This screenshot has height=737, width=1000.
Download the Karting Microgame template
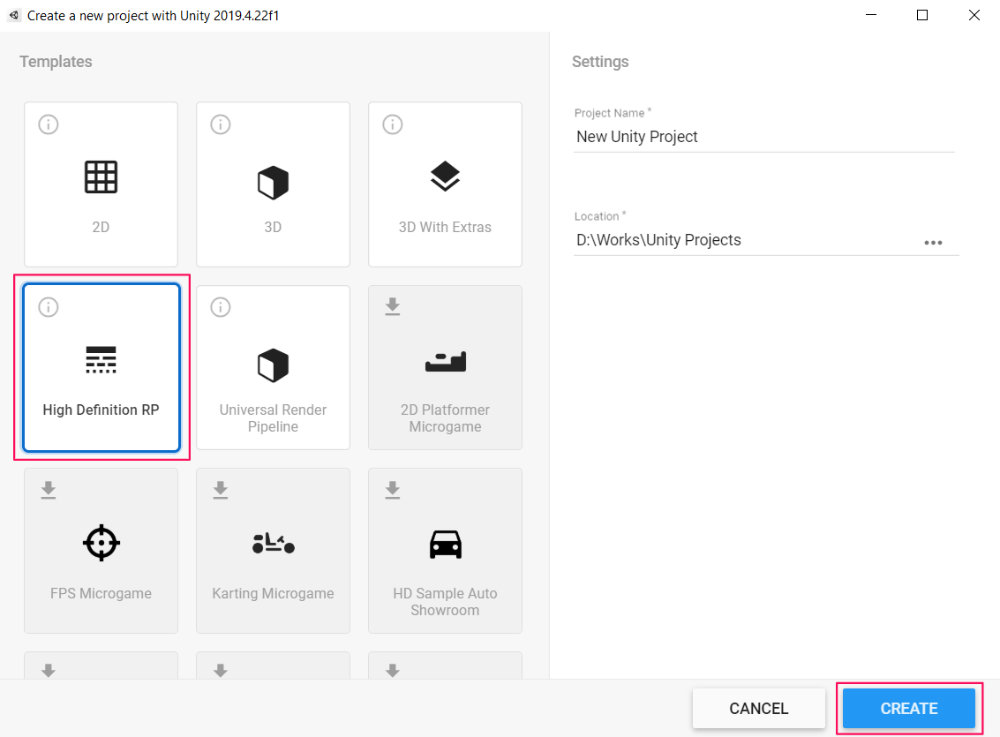tap(221, 490)
